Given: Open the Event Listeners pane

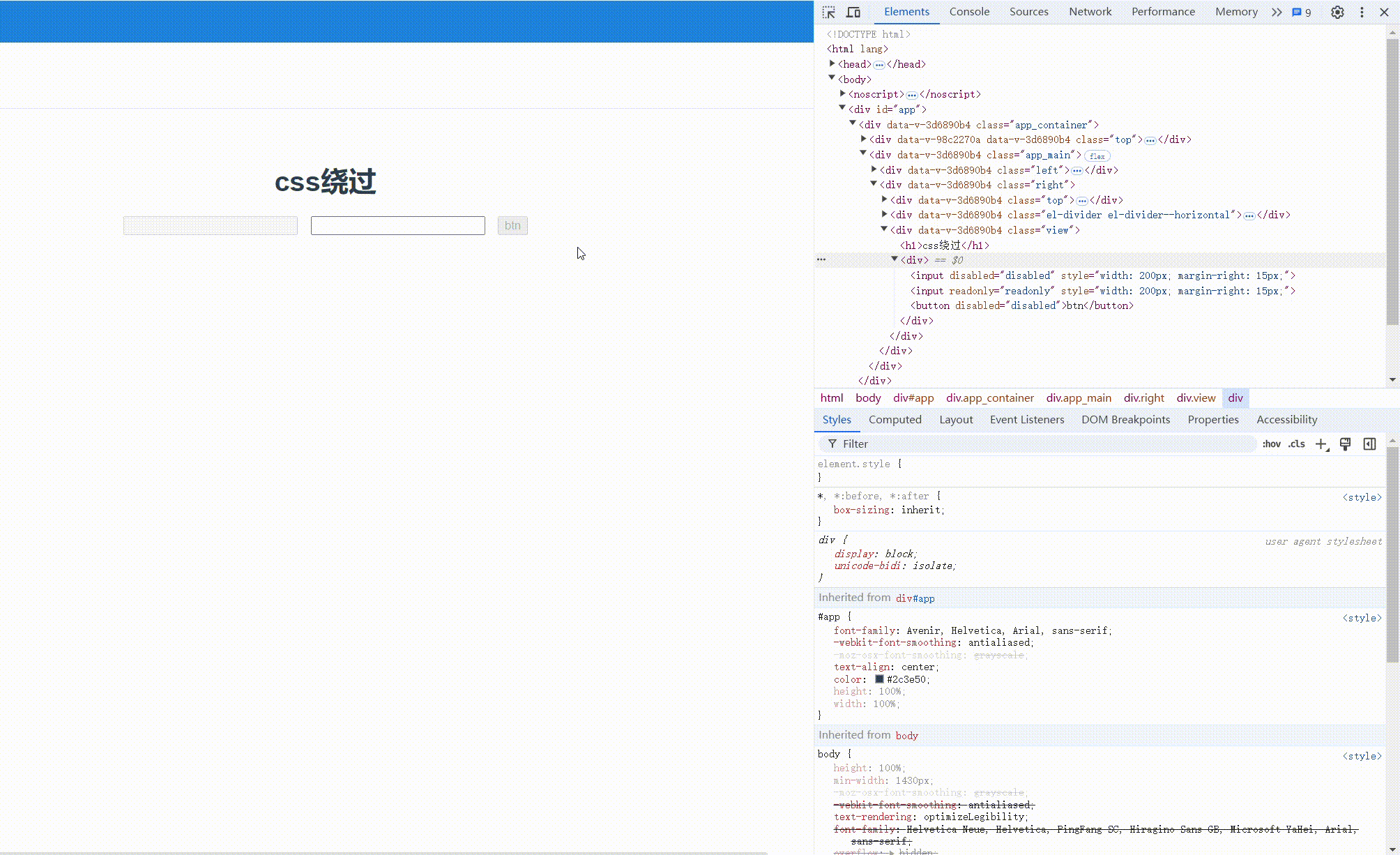Looking at the screenshot, I should [x=1027, y=420].
